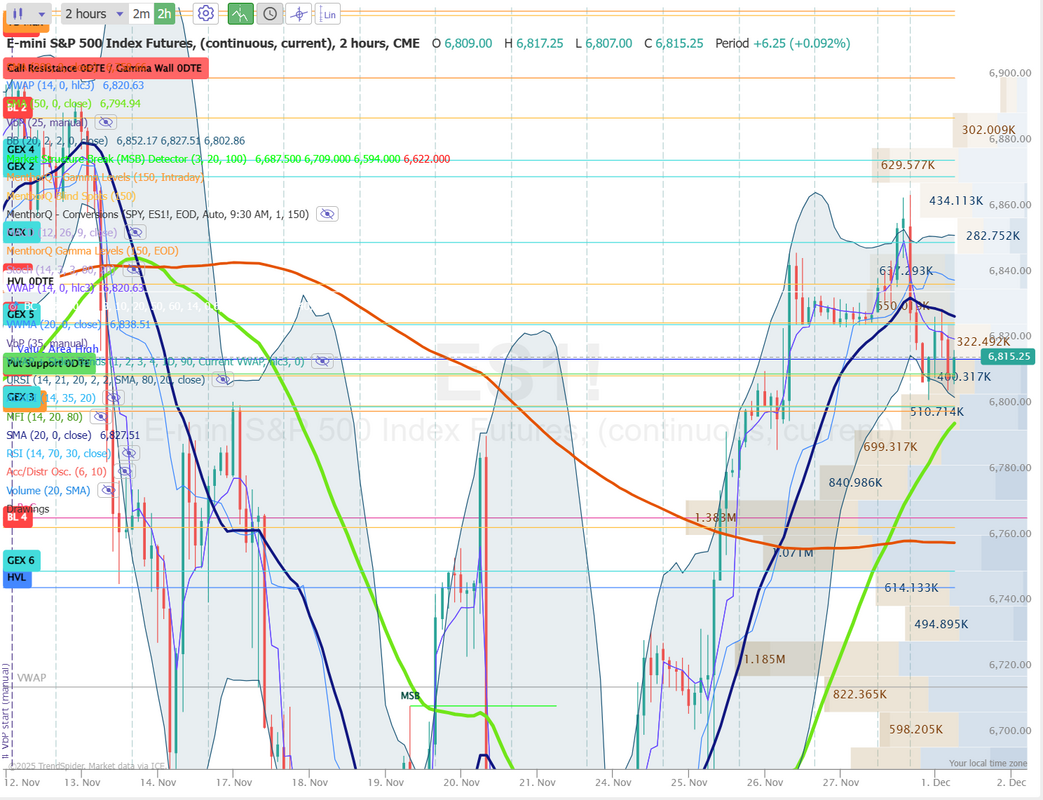
Task: Expand the 2 hours timeframe dropdown
Action: 119,14
